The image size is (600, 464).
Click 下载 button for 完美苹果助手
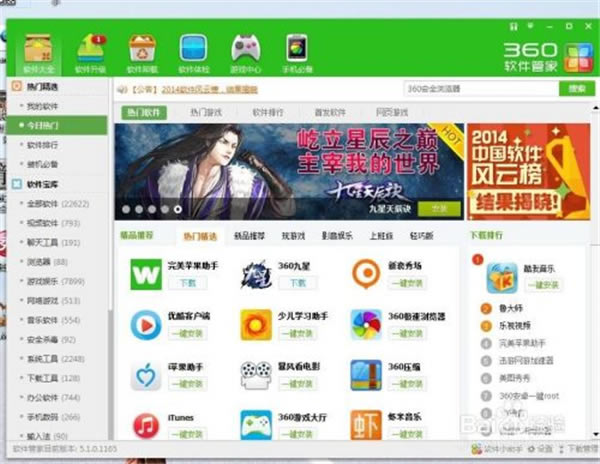click(x=188, y=283)
